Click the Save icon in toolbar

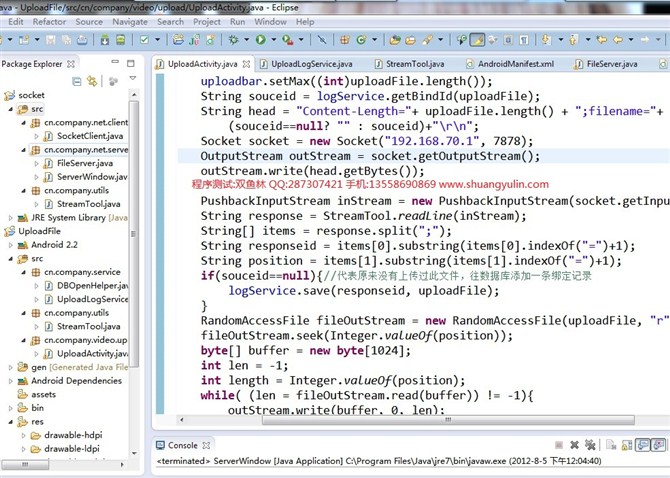(50, 40)
